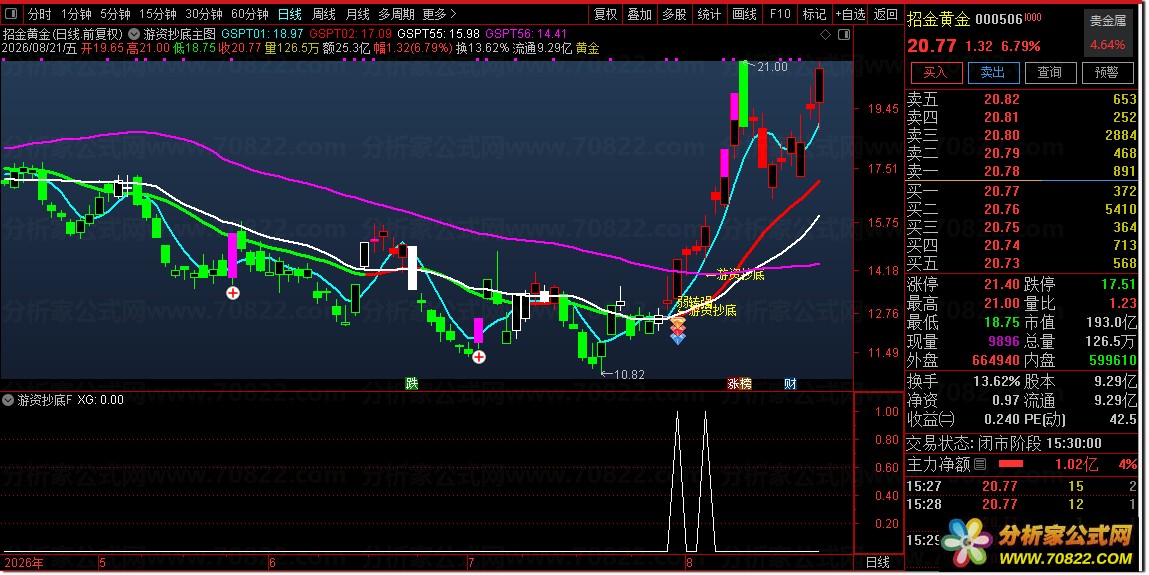Click the 交易状态 闭市阶段 status line
This screenshot has width=1149, height=575.
pos(1004,444)
